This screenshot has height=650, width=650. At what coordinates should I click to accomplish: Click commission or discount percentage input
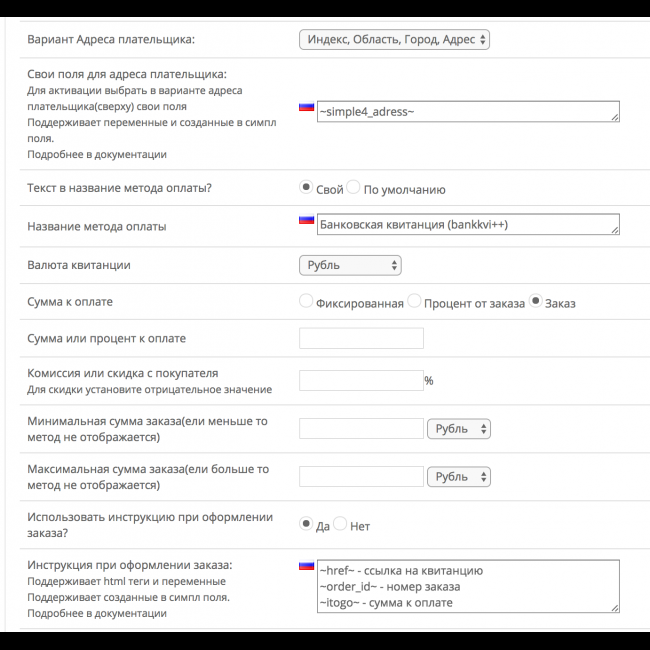point(361,380)
